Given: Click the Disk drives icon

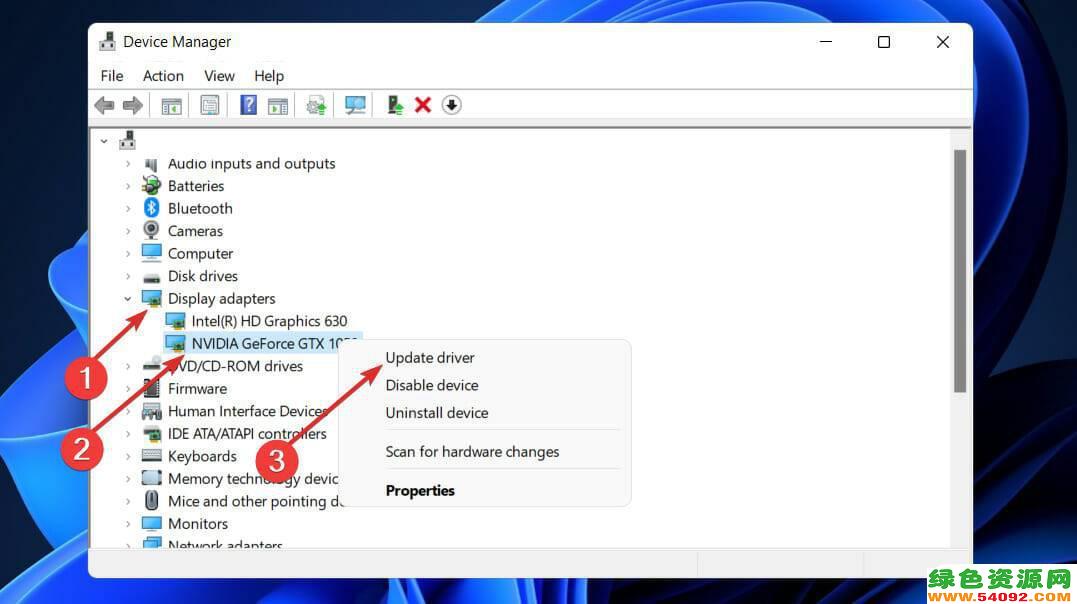Looking at the screenshot, I should point(151,278).
